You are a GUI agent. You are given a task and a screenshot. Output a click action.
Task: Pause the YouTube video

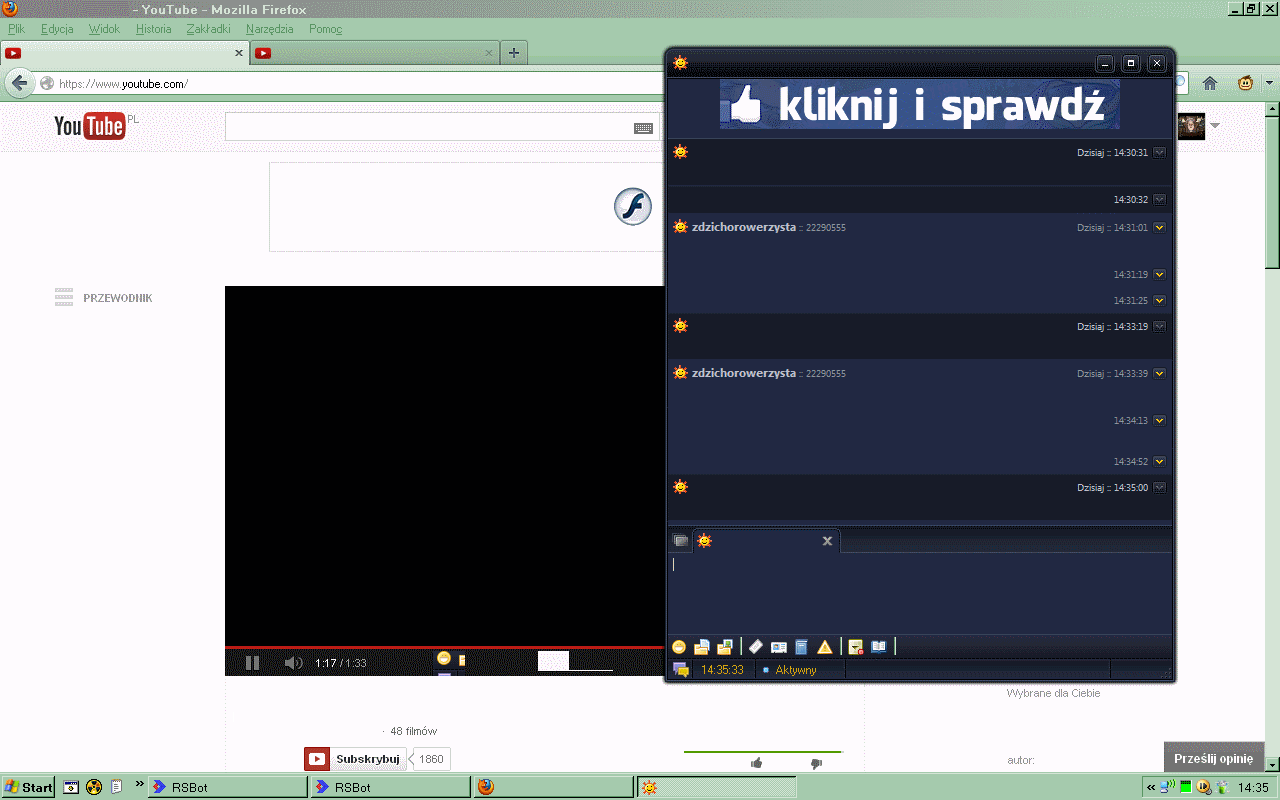coord(252,663)
